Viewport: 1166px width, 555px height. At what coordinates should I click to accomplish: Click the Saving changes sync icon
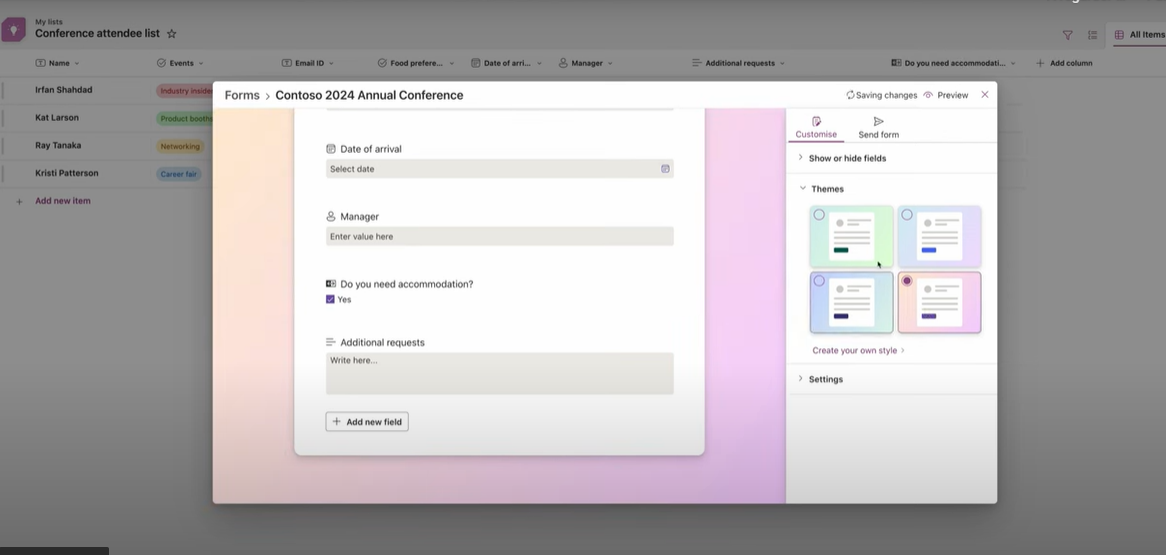tap(850, 95)
